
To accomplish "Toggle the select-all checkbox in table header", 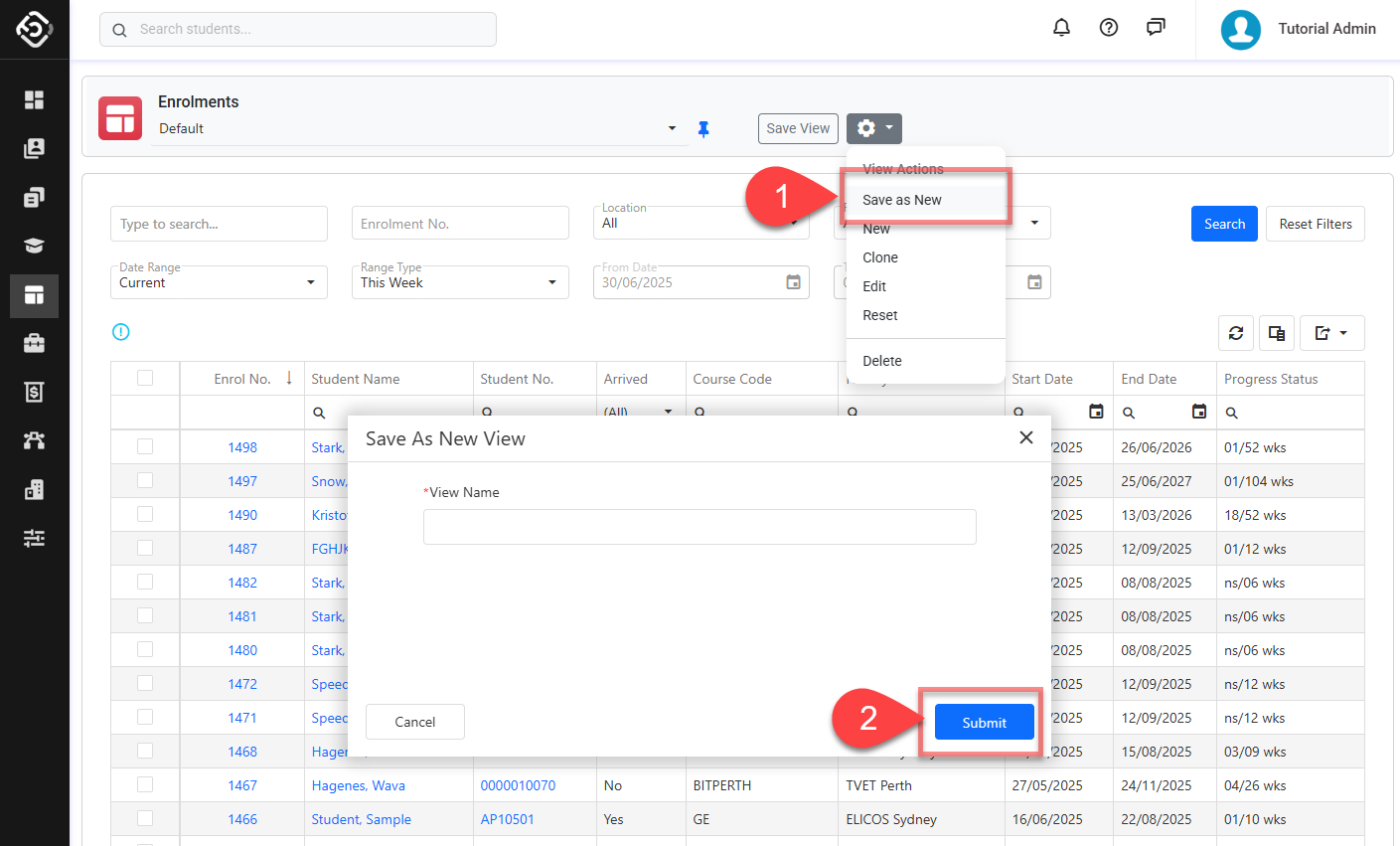I will (145, 378).
